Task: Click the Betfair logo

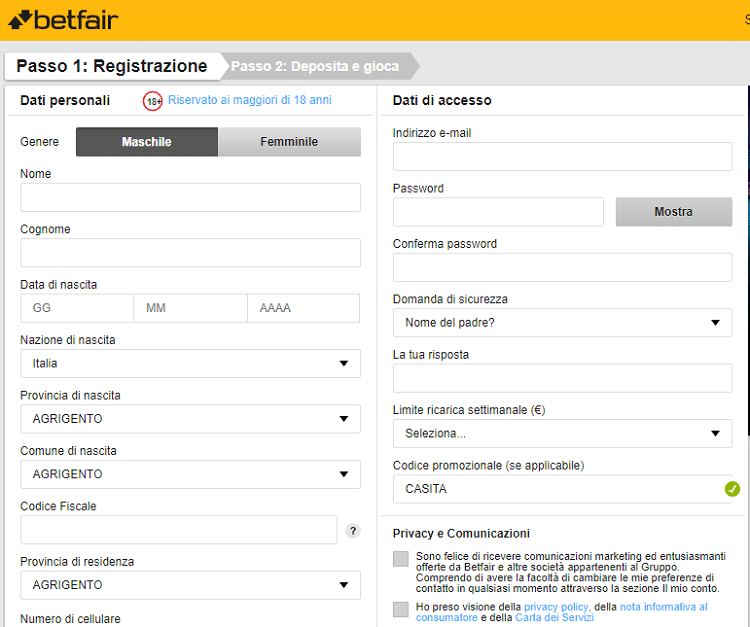Action: point(63,20)
